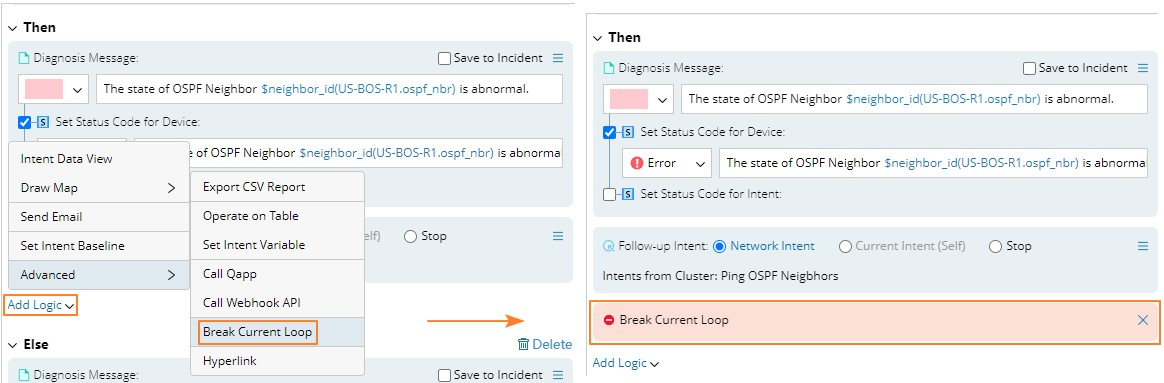Viewport: 1164px width, 383px height.
Task: Click the trash Delete icon beside Else
Action: tap(523, 344)
